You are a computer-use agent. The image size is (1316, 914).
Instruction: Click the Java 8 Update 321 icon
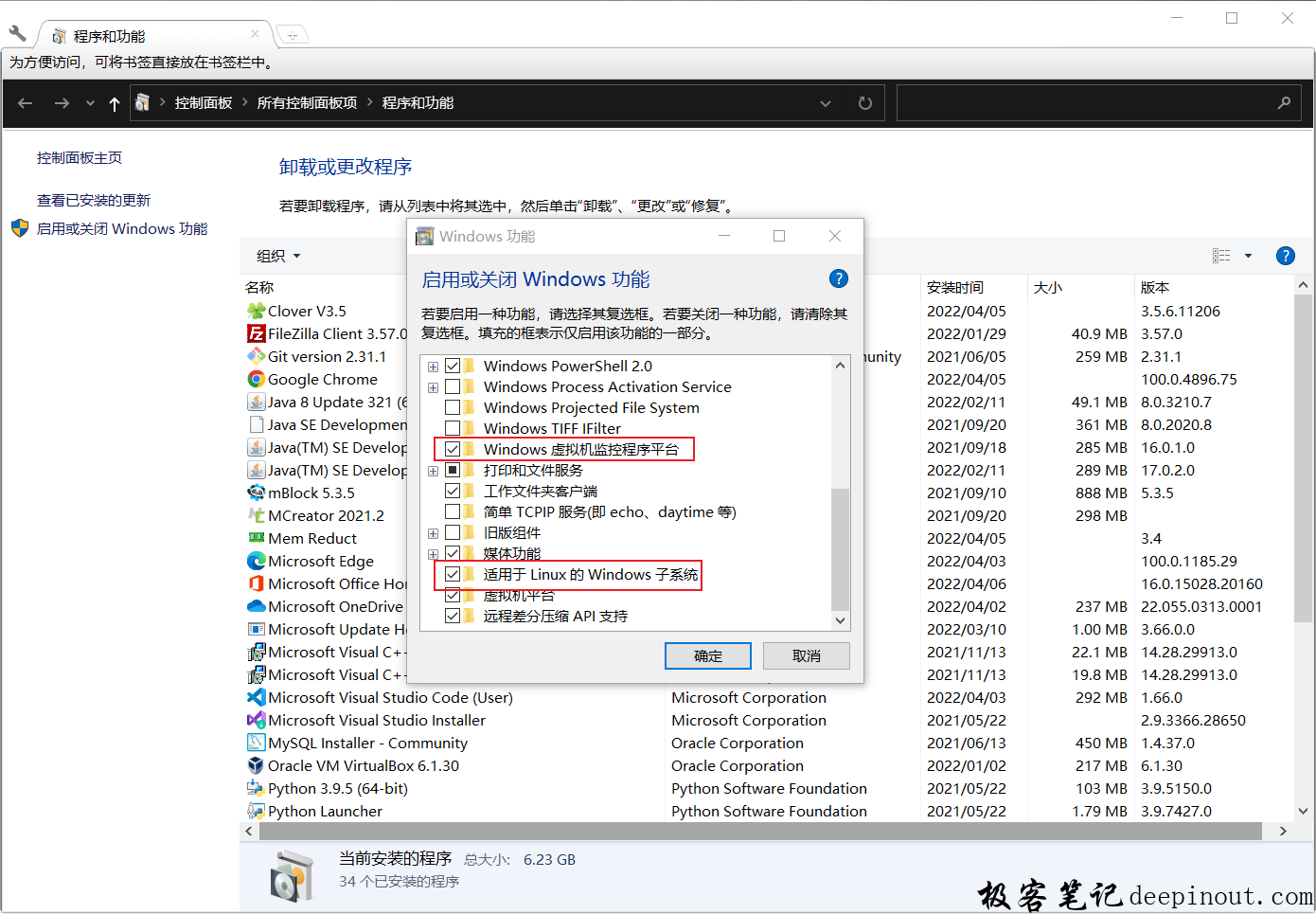(256, 402)
